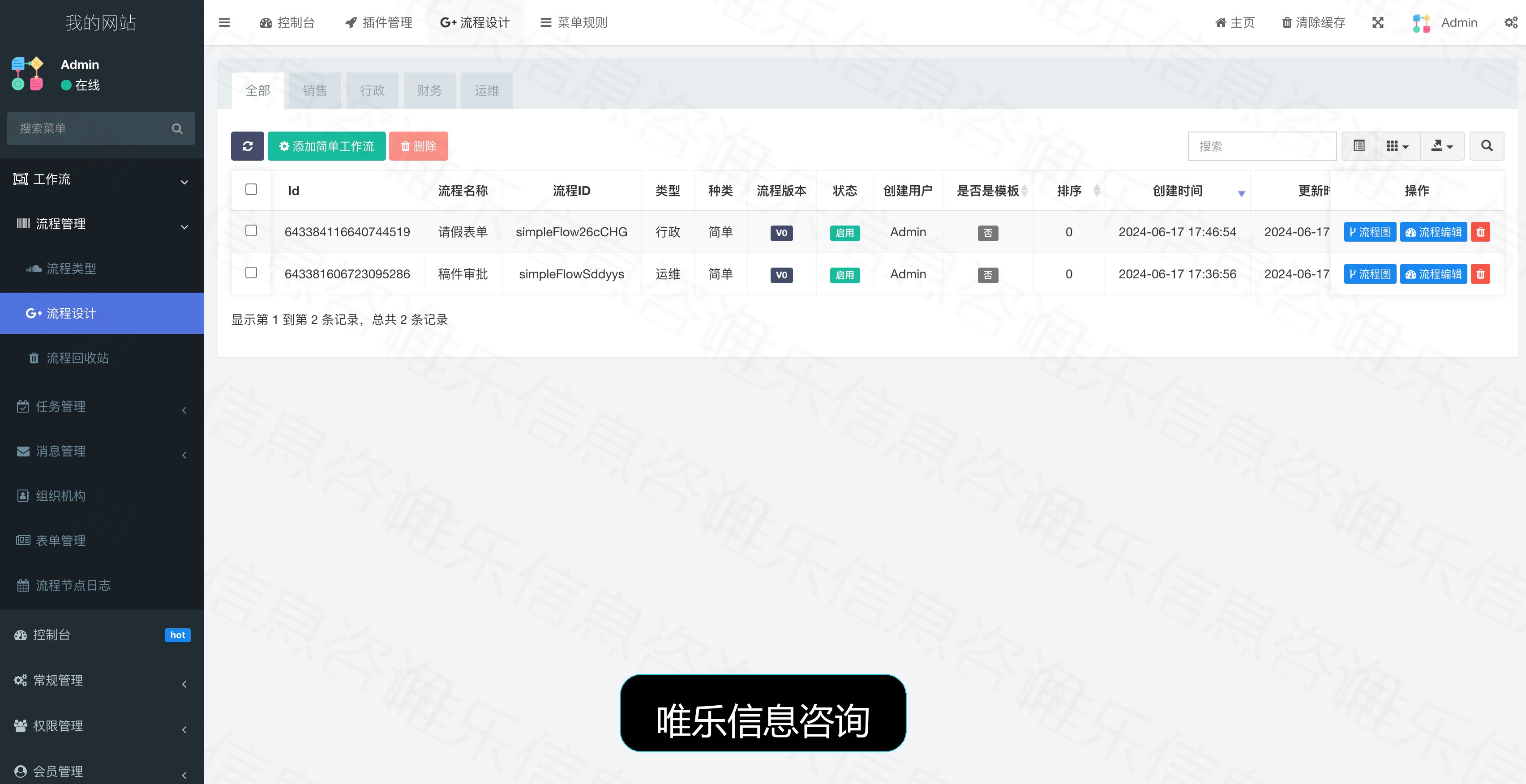Toggle the sidebar hamburger icon
Image resolution: width=1526 pixels, height=784 pixels.
click(224, 22)
